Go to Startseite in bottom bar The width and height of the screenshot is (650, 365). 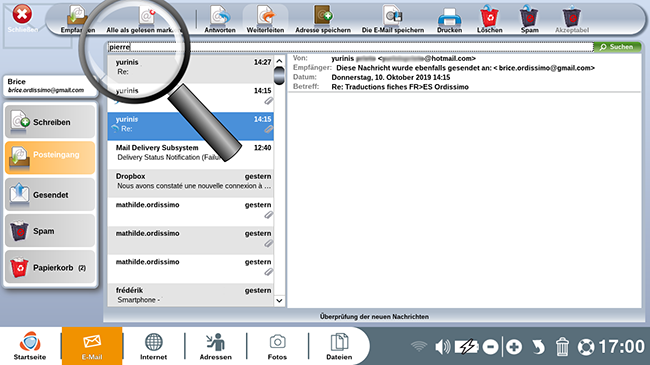(30, 346)
